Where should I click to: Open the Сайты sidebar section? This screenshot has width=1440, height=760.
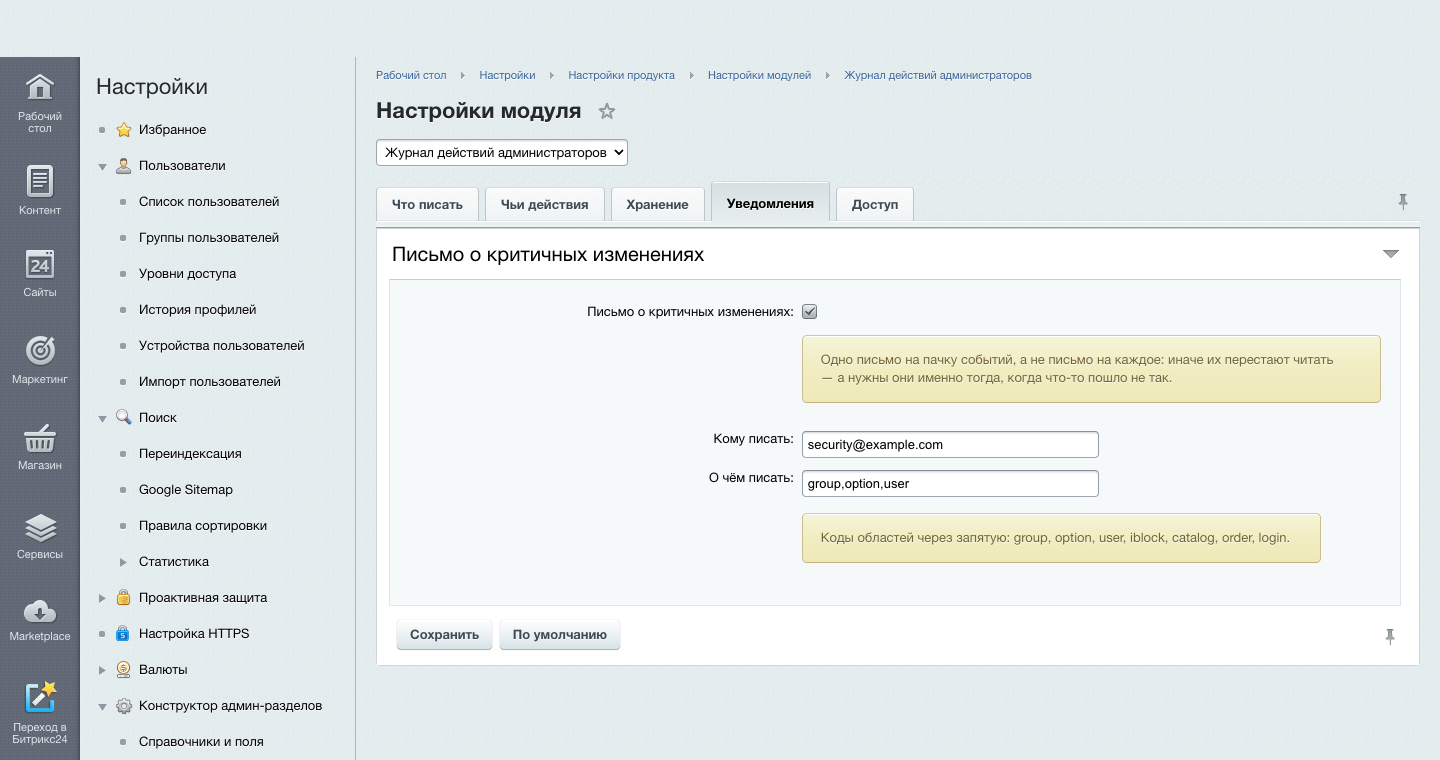coord(39,273)
